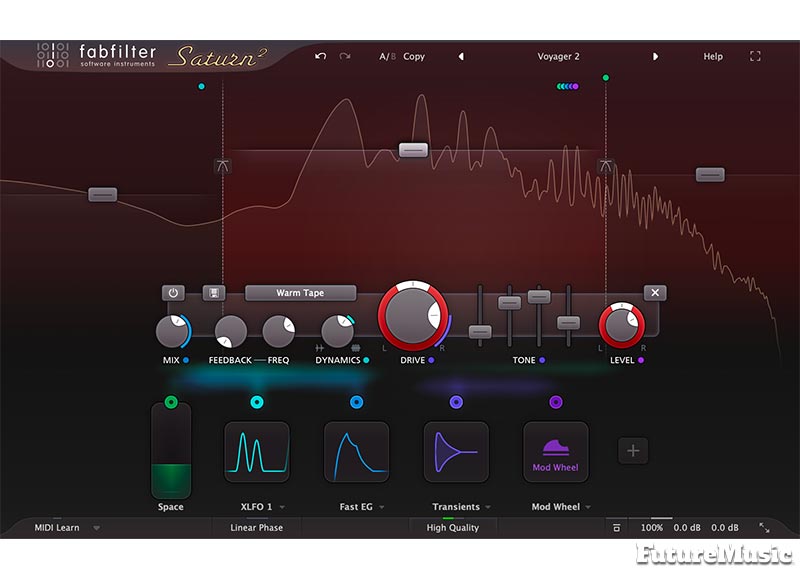Click the green dot above right crossover
800x580 pixels.
pyautogui.click(x=606, y=78)
